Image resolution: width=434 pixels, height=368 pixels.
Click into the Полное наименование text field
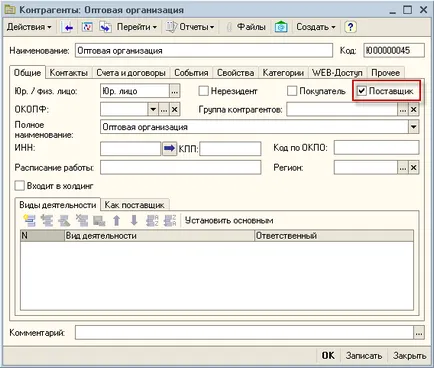(x=254, y=127)
